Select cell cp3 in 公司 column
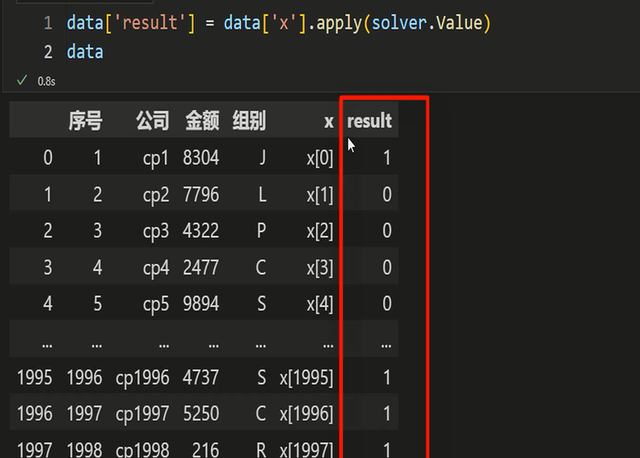 pyautogui.click(x=156, y=231)
